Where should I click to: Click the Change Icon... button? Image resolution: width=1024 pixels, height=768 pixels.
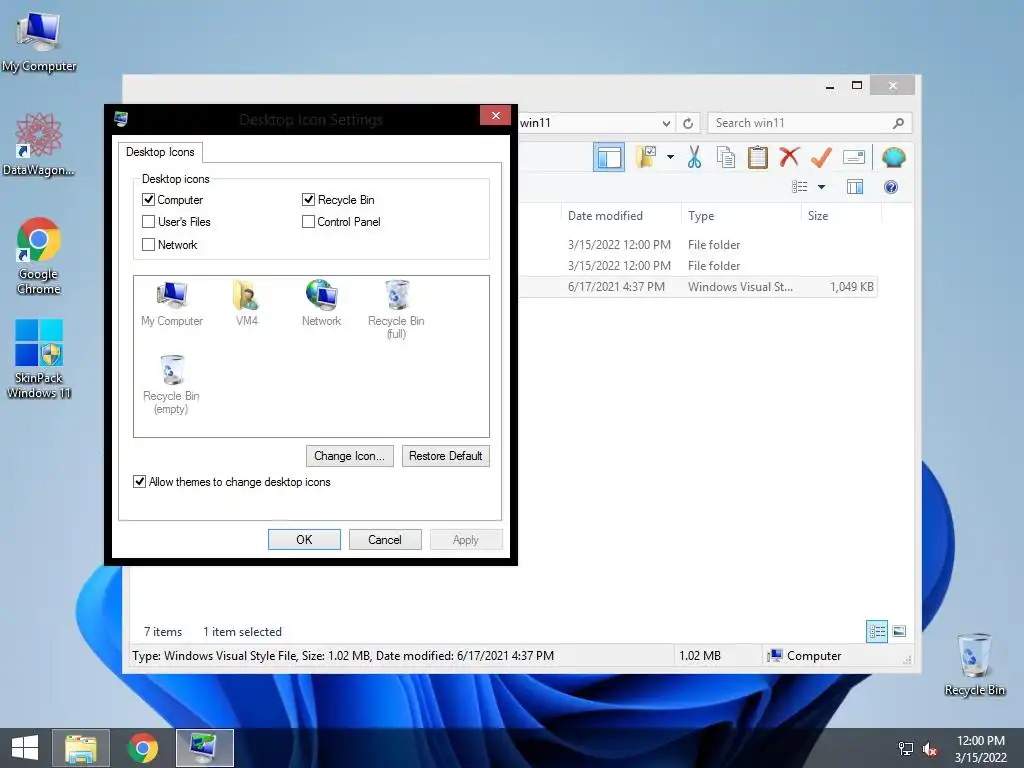click(x=349, y=456)
